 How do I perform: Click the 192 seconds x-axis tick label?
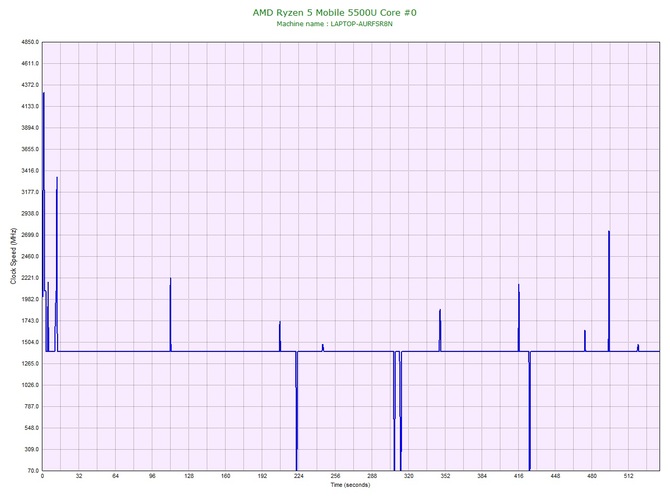click(262, 476)
